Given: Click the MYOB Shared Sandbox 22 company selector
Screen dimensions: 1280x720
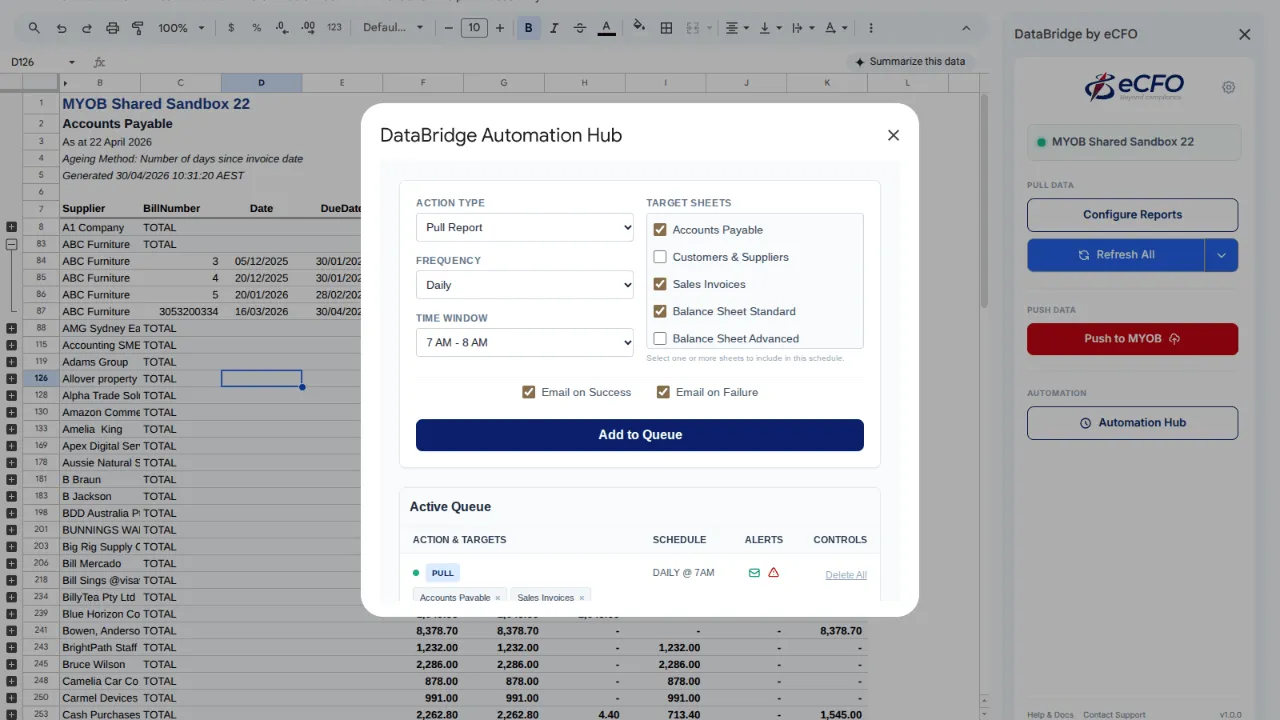Looking at the screenshot, I should [x=1133, y=142].
